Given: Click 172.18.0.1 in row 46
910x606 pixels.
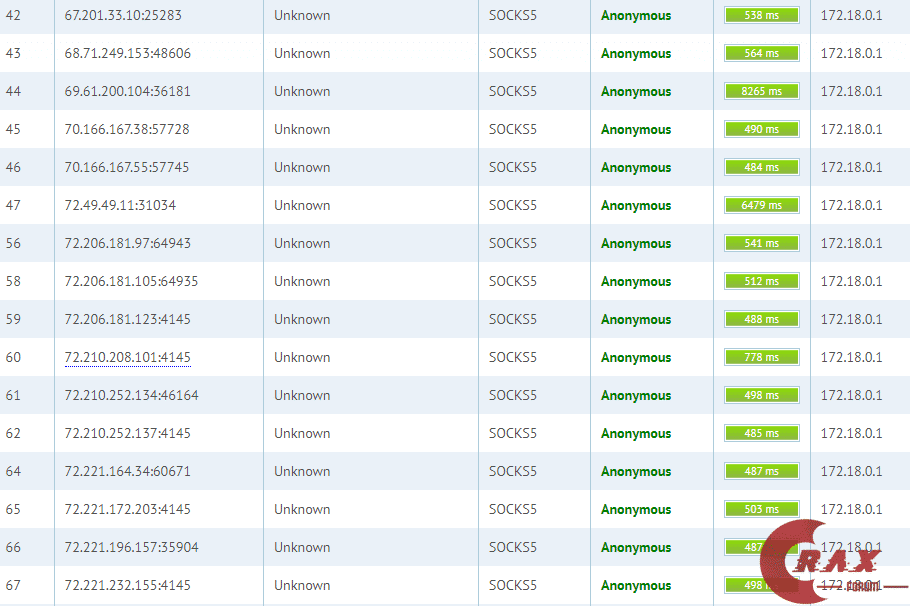Looking at the screenshot, I should [851, 168].
